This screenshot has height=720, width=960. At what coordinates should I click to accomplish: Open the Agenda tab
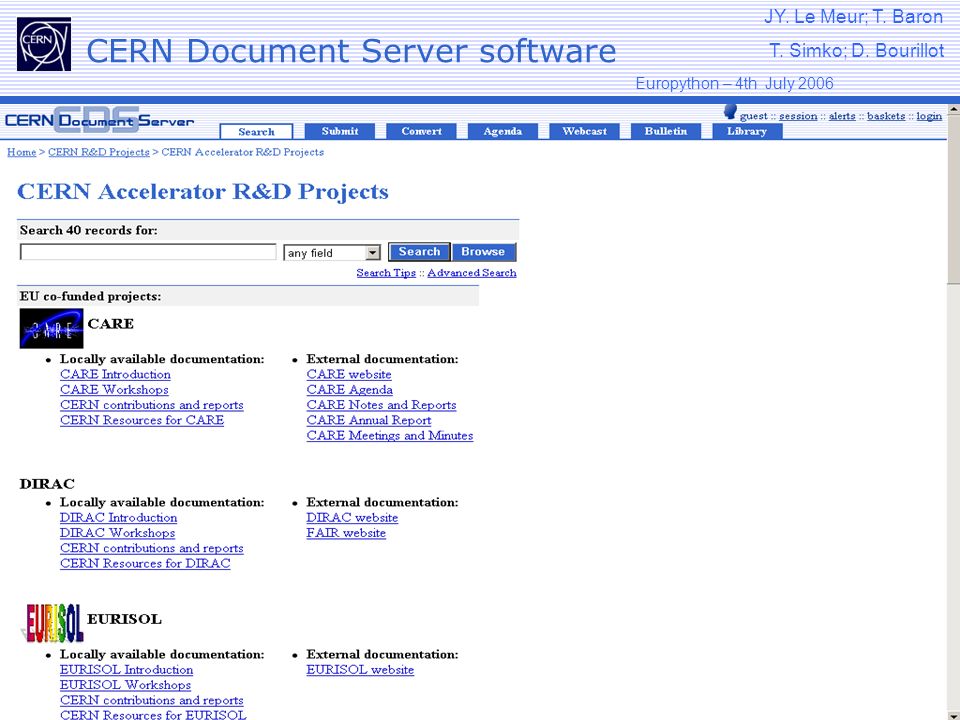(503, 131)
